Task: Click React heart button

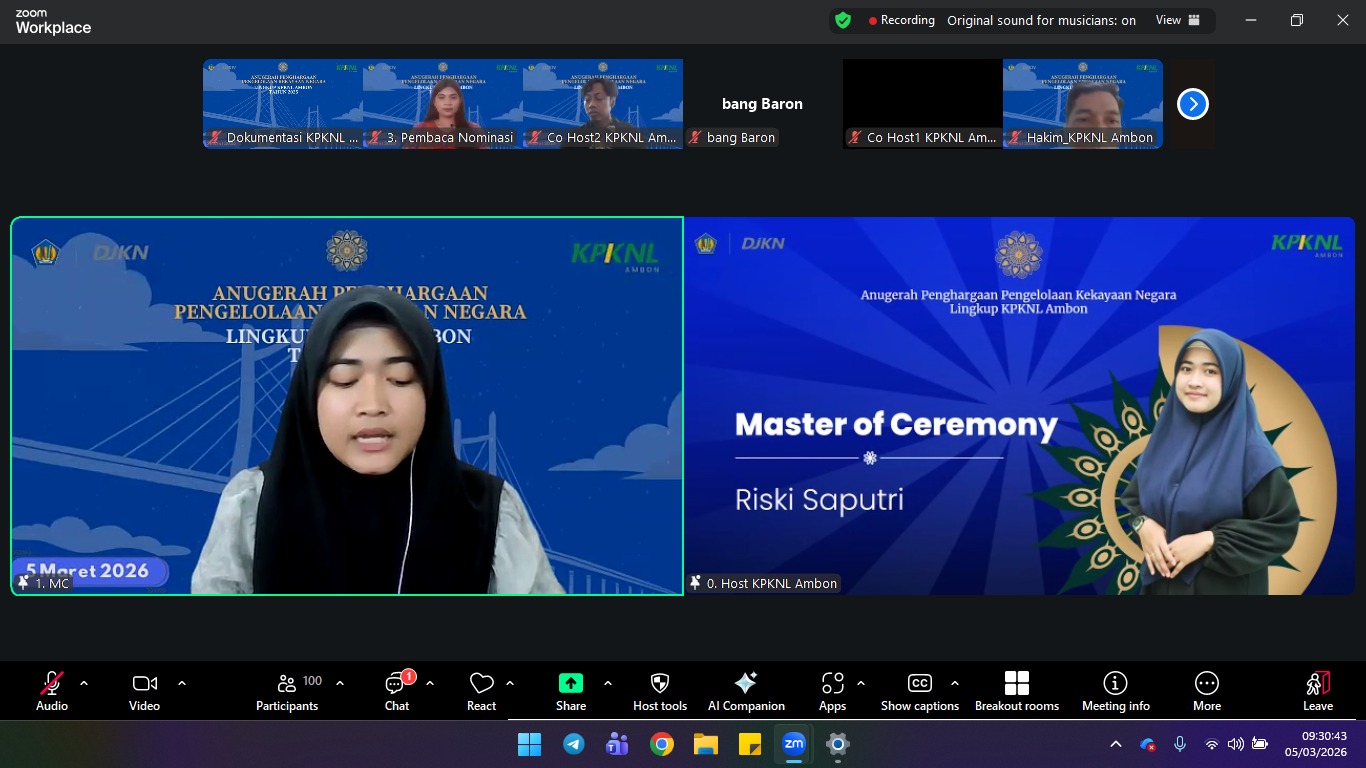Action: [481, 691]
